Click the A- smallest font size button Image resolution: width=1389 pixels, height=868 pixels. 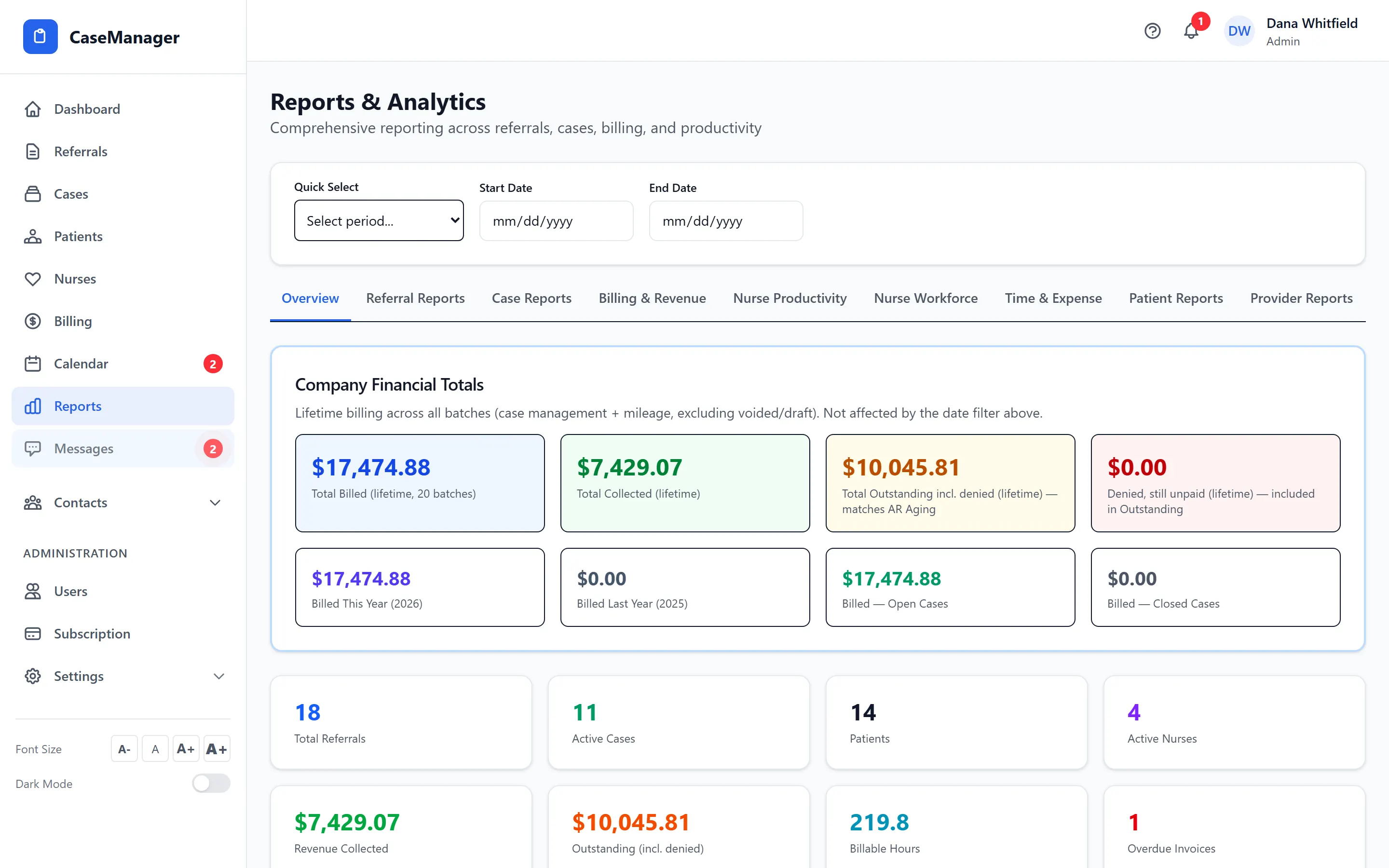[124, 748]
